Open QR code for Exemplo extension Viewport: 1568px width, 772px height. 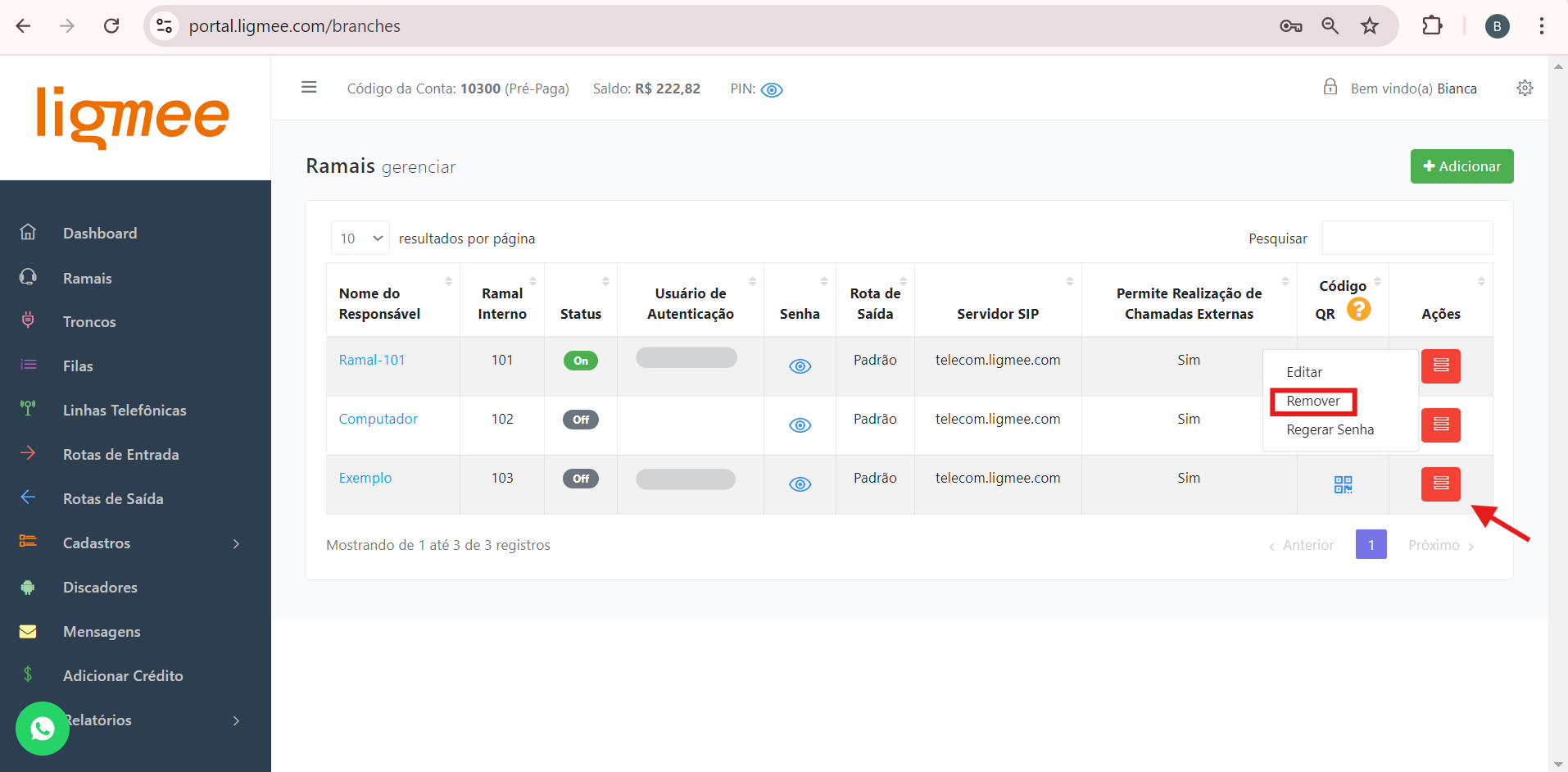pos(1343,484)
